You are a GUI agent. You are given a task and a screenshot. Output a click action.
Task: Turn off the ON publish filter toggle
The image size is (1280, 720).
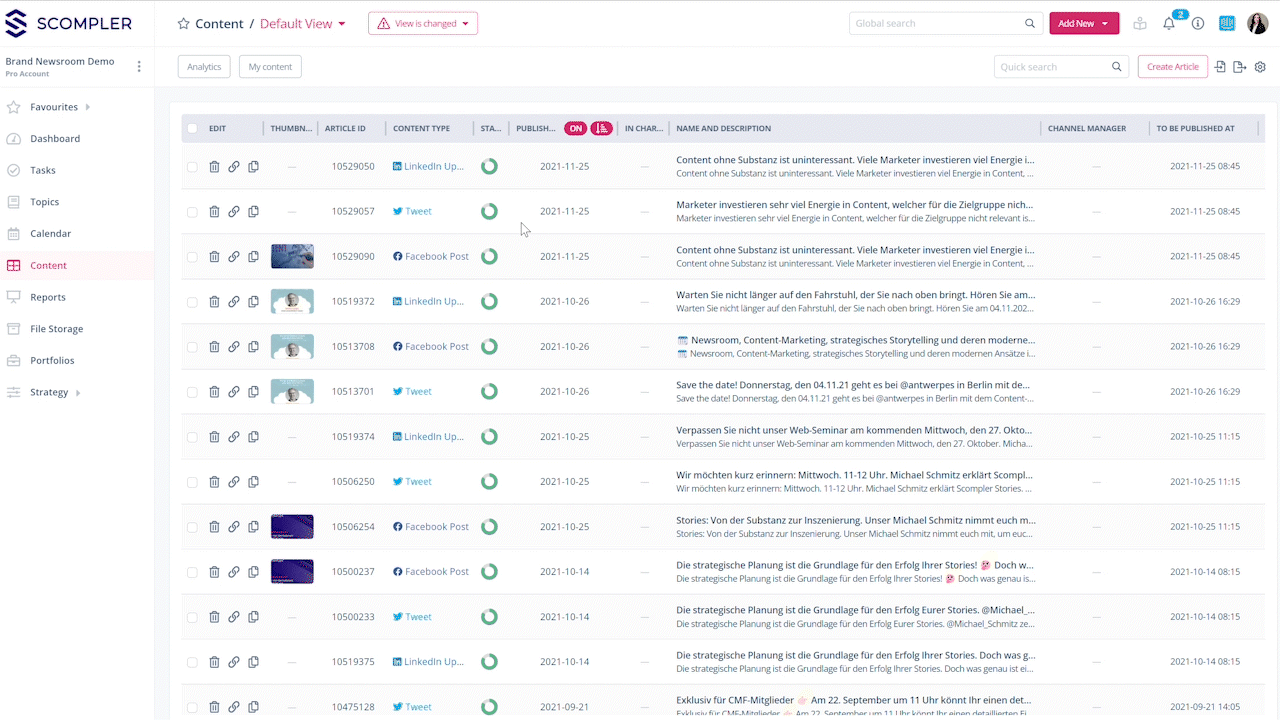[x=575, y=128]
